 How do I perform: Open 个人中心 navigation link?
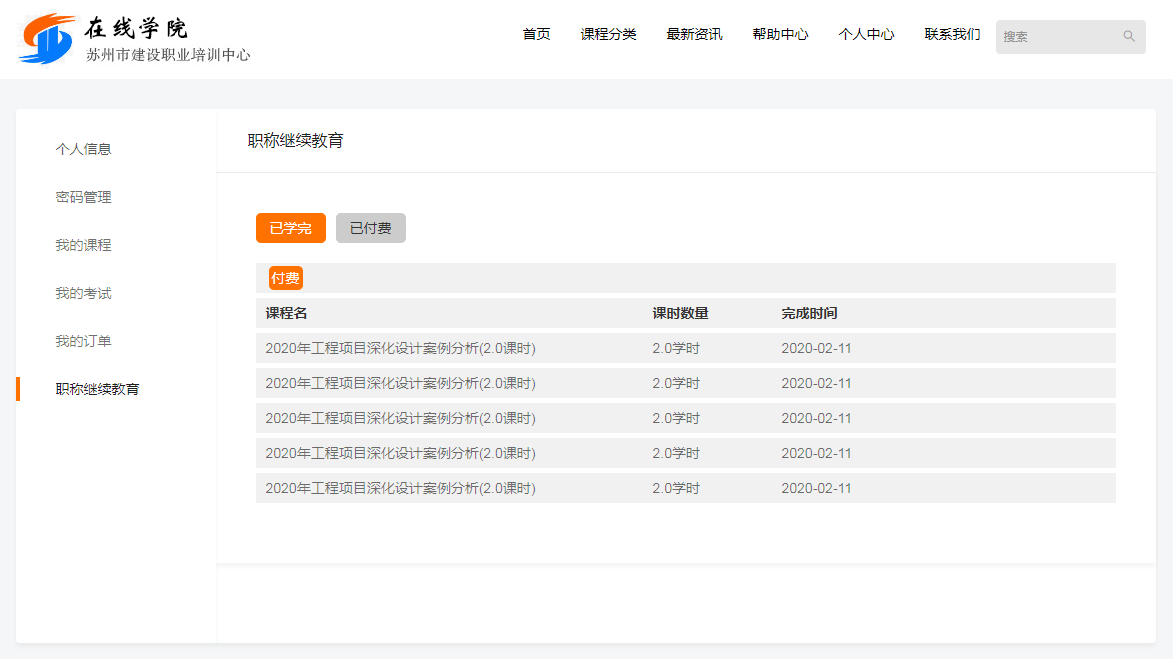pos(866,35)
